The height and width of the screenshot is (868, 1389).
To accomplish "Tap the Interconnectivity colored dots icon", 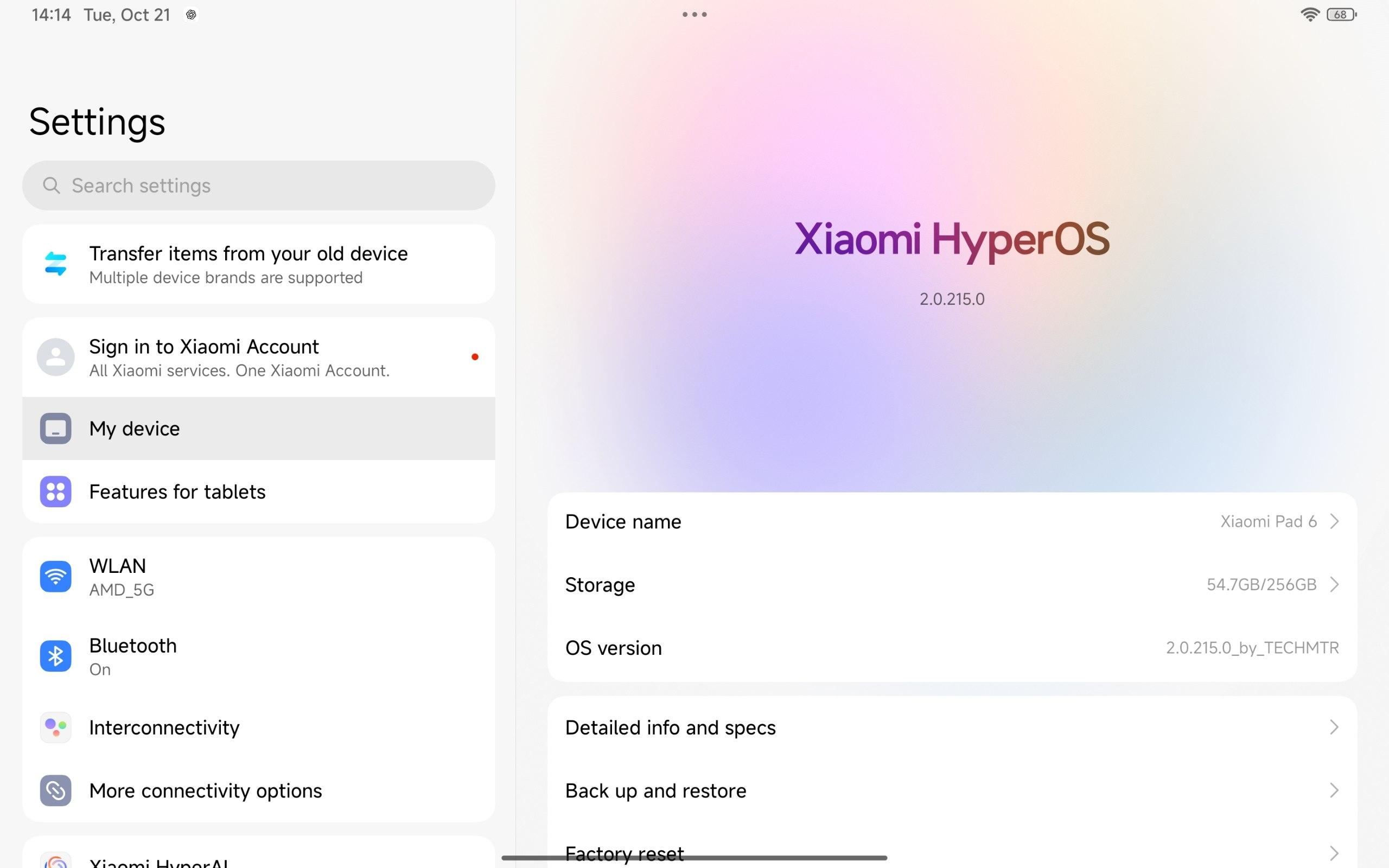I will pos(56,727).
